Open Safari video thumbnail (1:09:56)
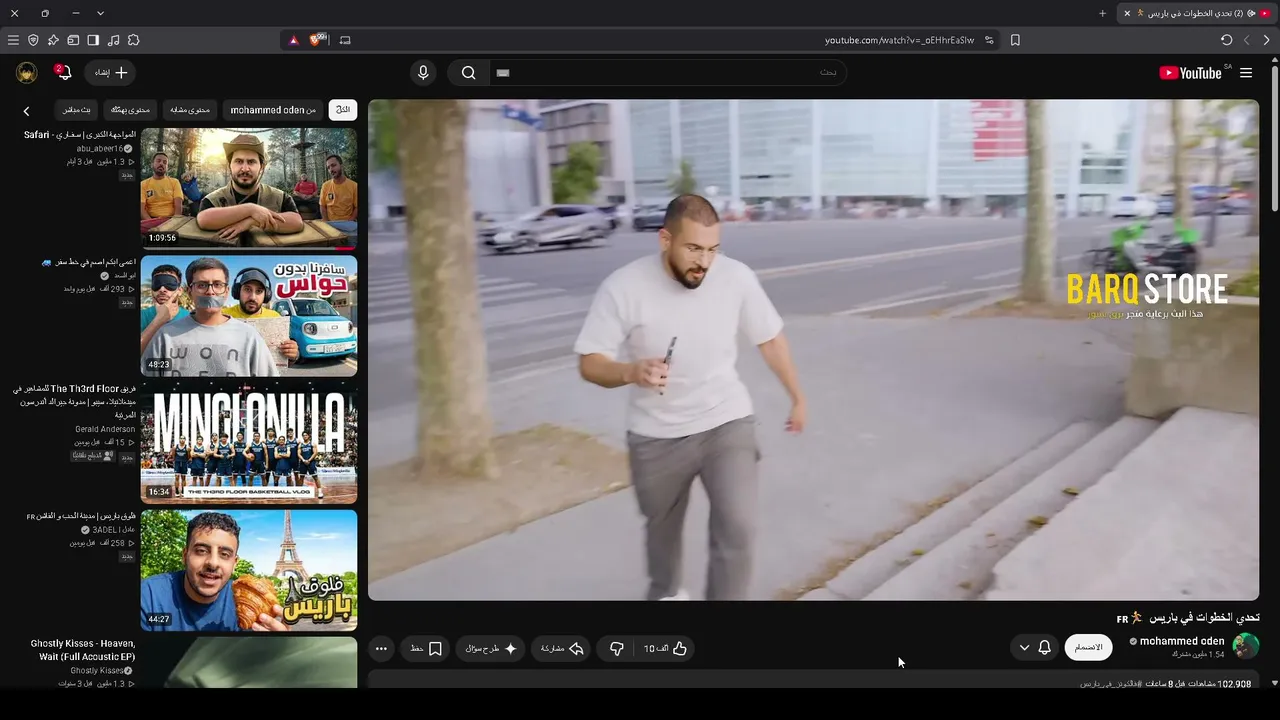The image size is (1280, 720). [249, 188]
